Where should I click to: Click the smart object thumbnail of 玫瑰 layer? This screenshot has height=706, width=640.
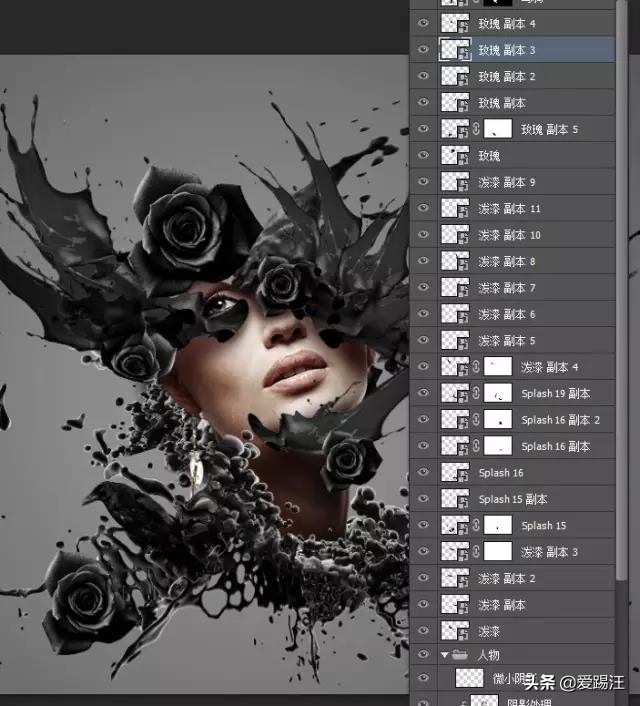[x=455, y=155]
